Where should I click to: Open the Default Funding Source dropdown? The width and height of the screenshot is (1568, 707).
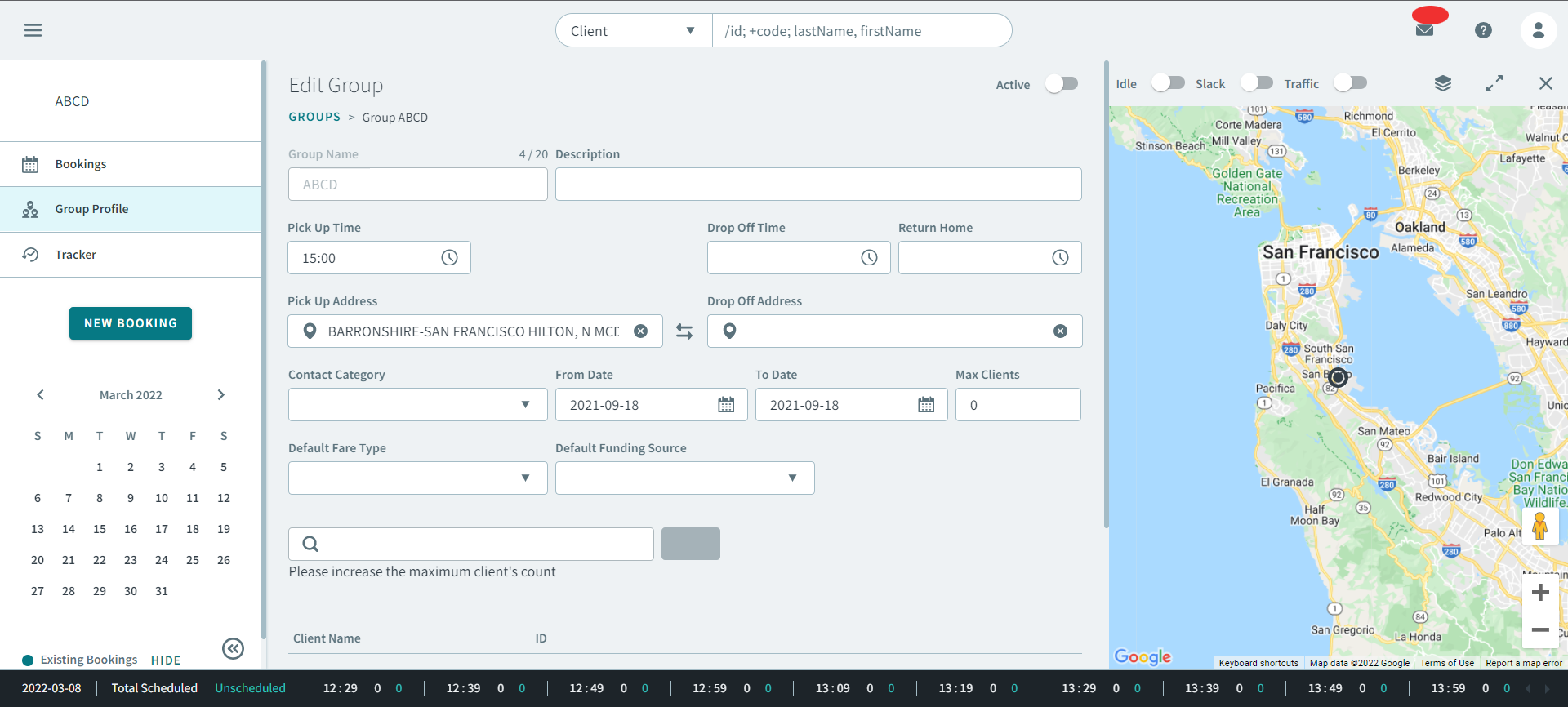point(684,478)
